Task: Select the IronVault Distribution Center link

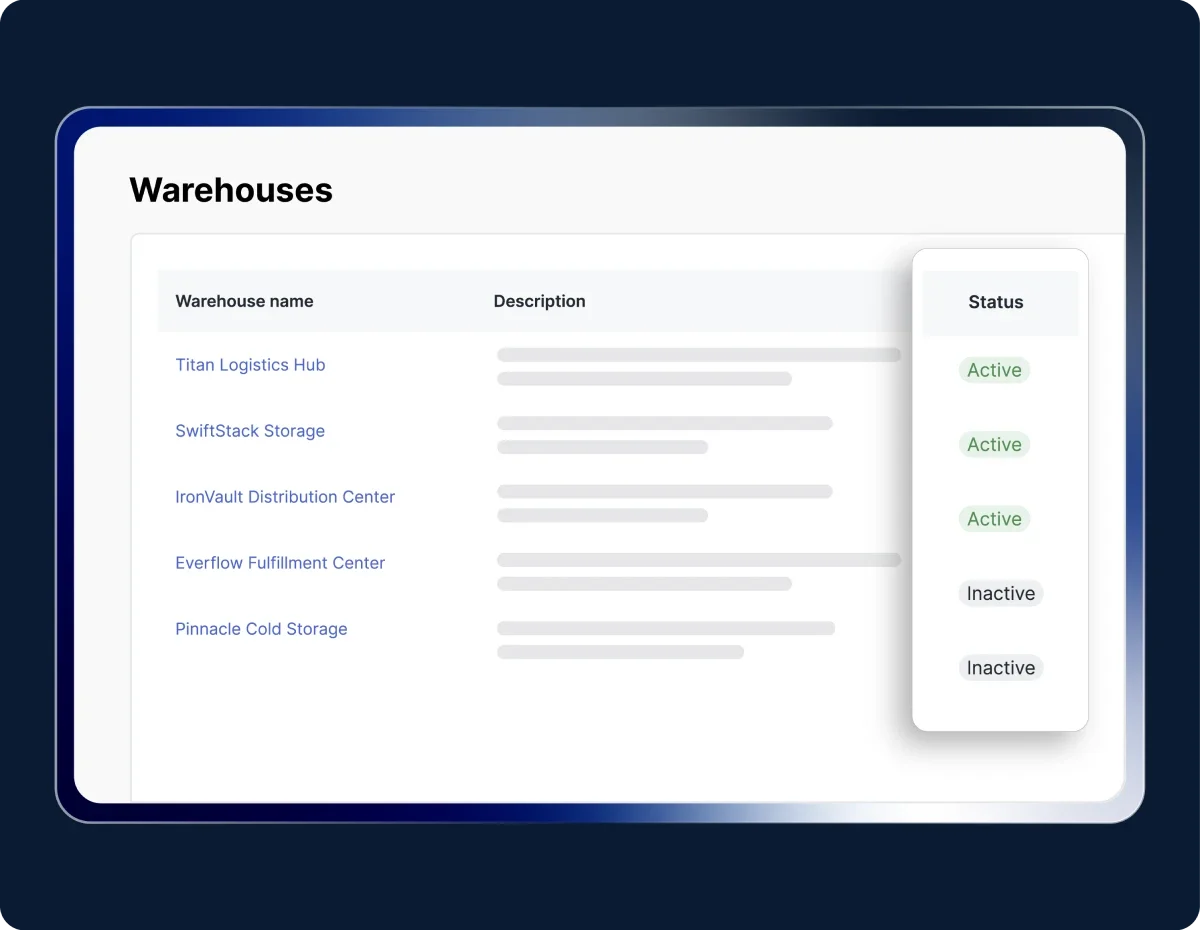Action: 285,497
